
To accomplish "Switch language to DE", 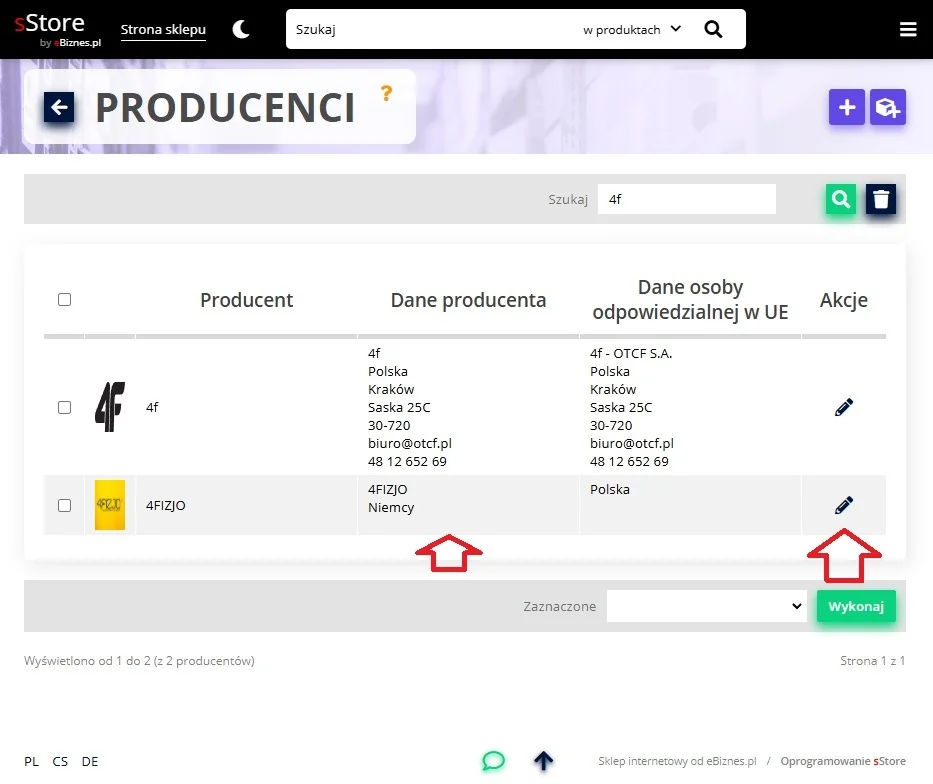I will pyautogui.click(x=90, y=761).
